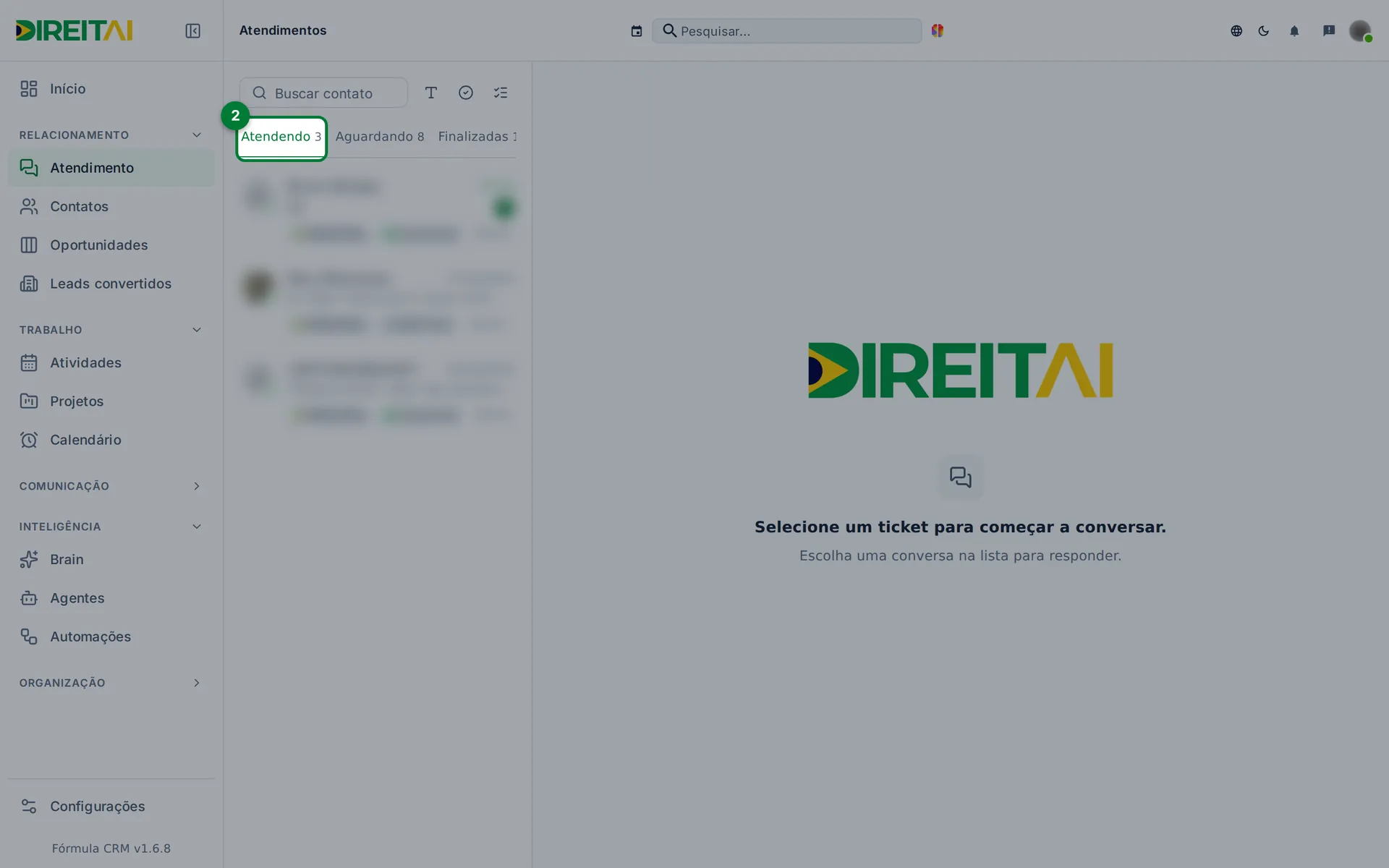Open Projetos in the sidebar
The width and height of the screenshot is (1389, 868).
(111, 401)
